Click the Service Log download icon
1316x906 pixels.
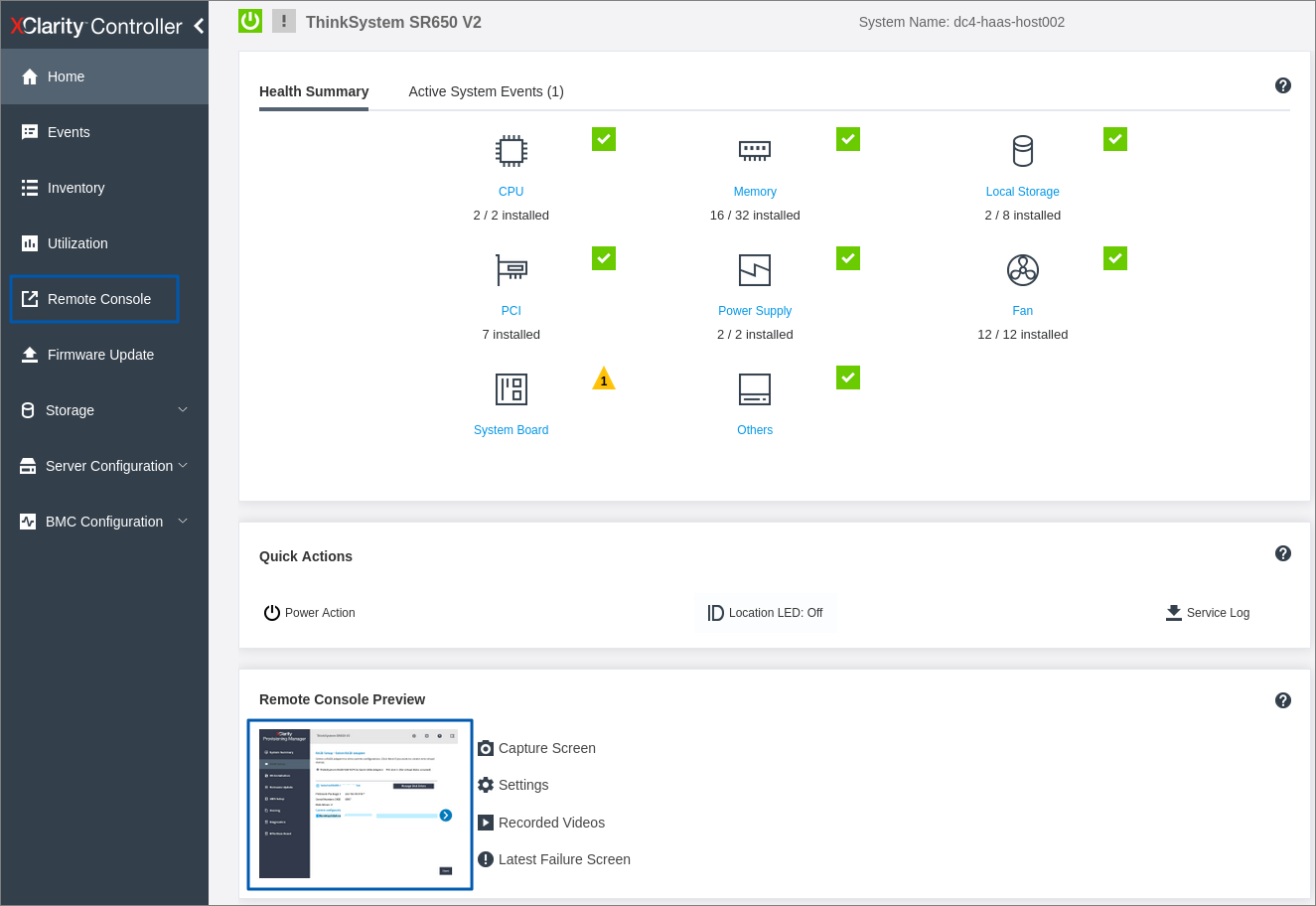1174,613
